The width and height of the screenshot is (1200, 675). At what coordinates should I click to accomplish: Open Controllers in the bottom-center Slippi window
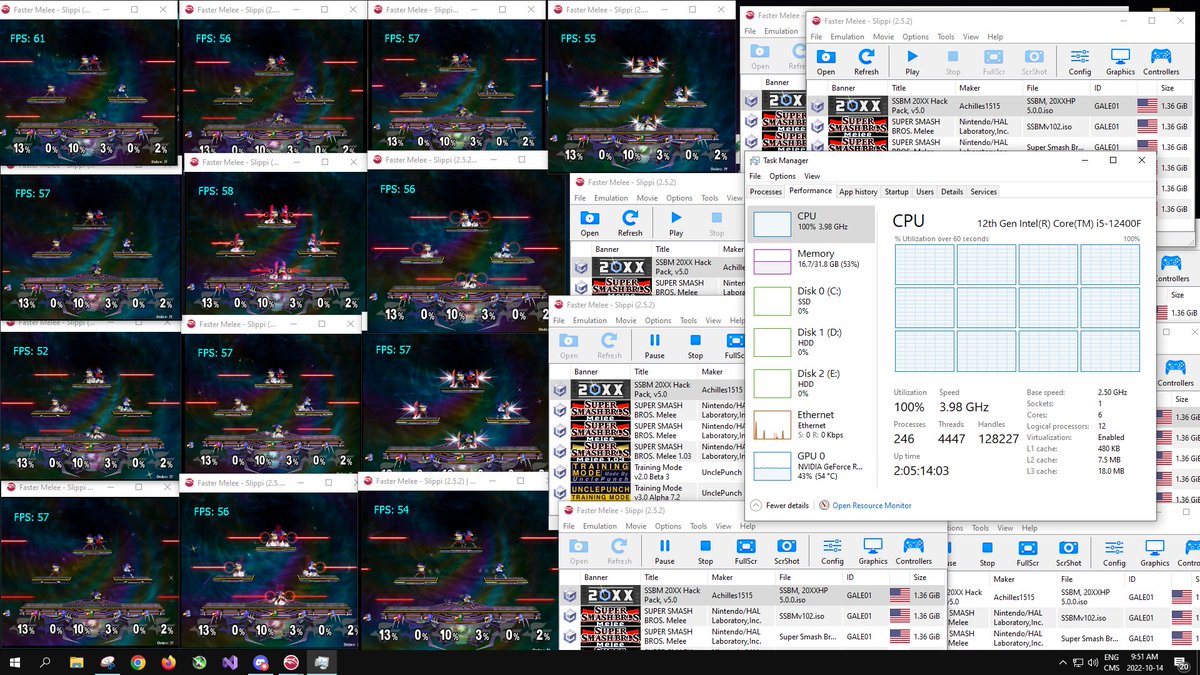pos(913,552)
